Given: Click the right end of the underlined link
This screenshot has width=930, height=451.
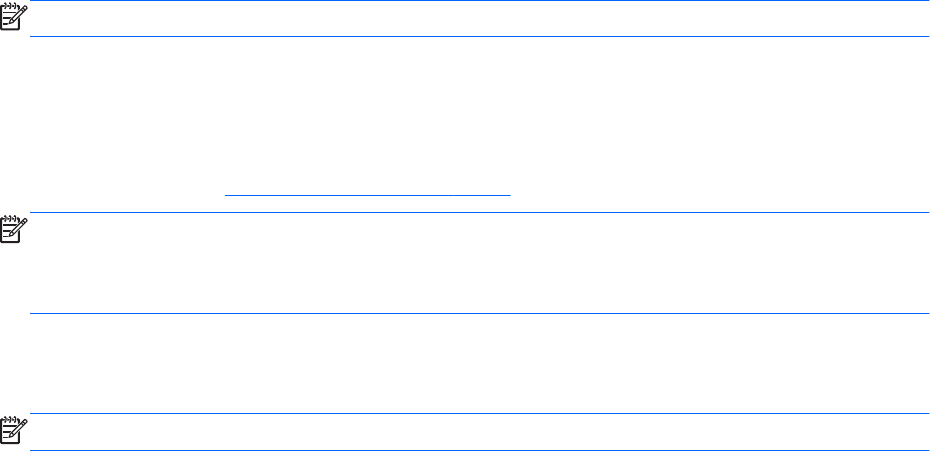Looking at the screenshot, I should coord(506,195).
